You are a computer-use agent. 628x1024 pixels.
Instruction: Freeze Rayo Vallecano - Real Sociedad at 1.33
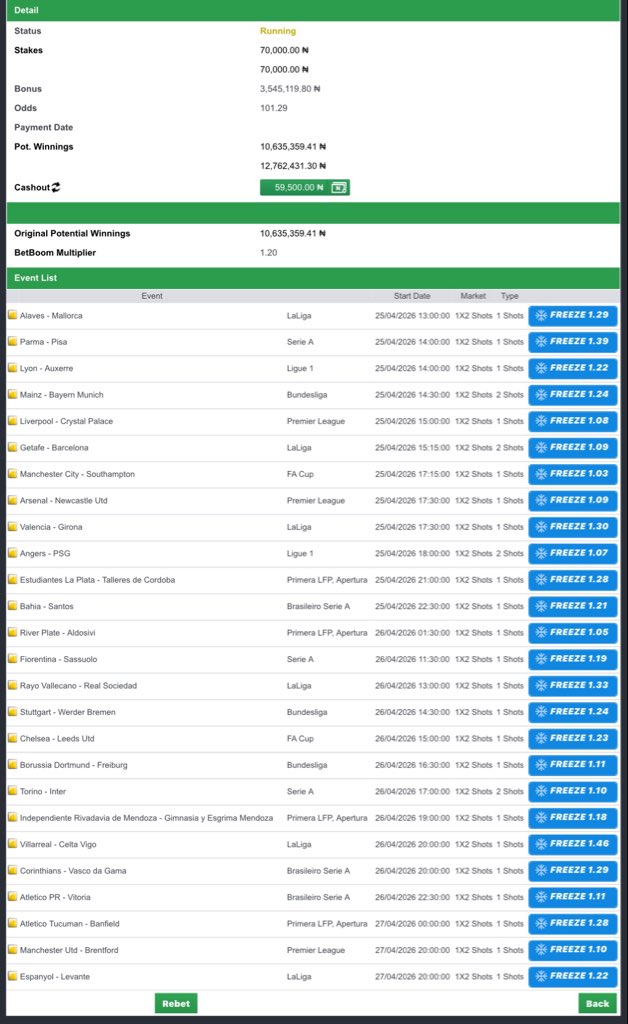point(573,686)
